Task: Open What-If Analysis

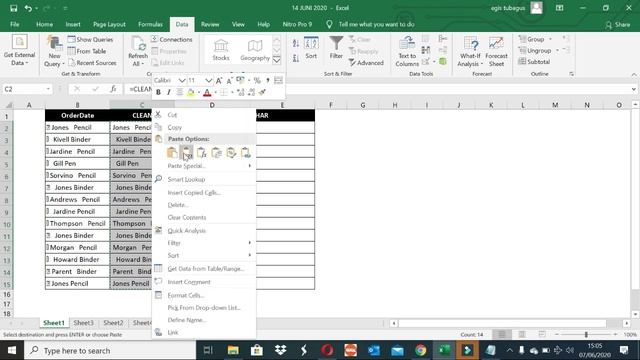Action: [470, 51]
